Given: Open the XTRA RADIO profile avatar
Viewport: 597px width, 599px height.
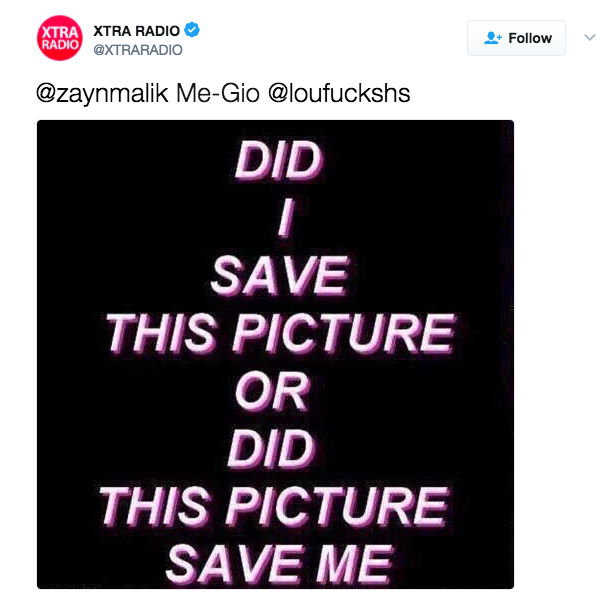Looking at the screenshot, I should (60, 38).
